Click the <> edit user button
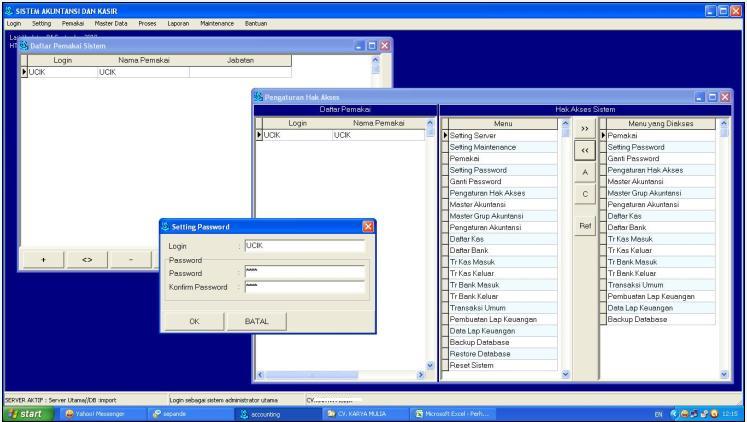This screenshot has width=747, height=422. [x=87, y=259]
